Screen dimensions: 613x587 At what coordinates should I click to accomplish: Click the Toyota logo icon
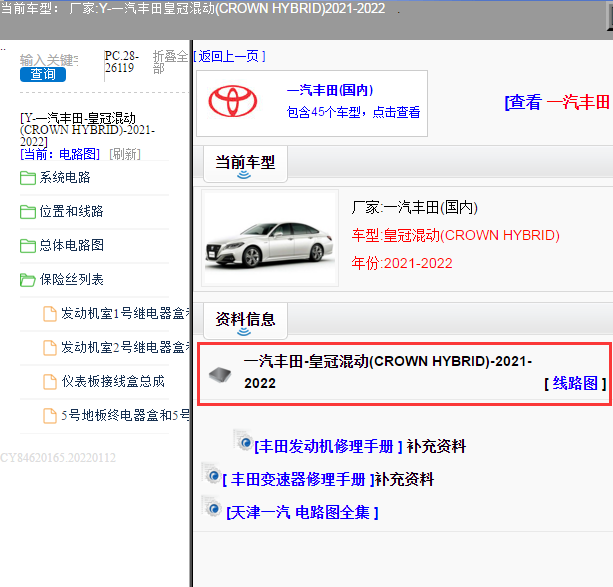click(x=233, y=101)
